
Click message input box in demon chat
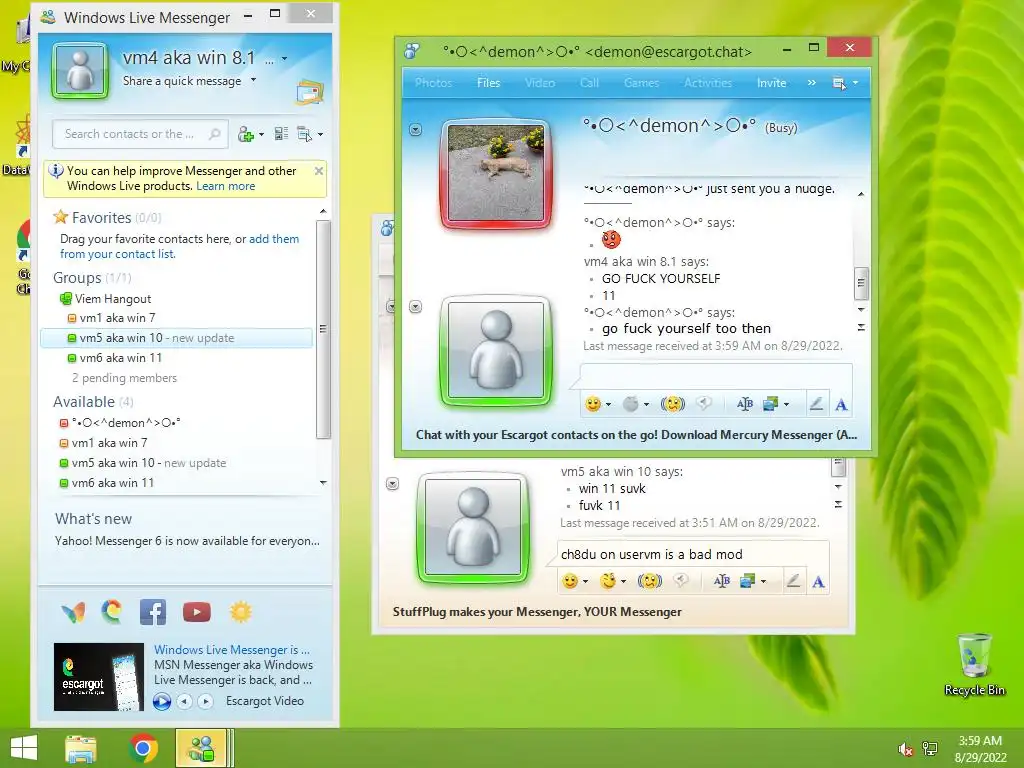[x=716, y=378]
